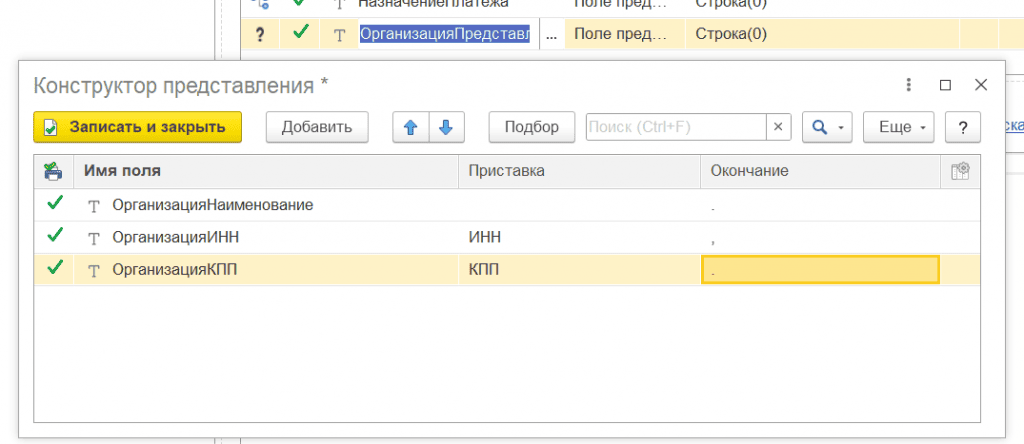Click the active Окончание cell of ОрганизацияКПП
The width and height of the screenshot is (1024, 444).
[820, 269]
